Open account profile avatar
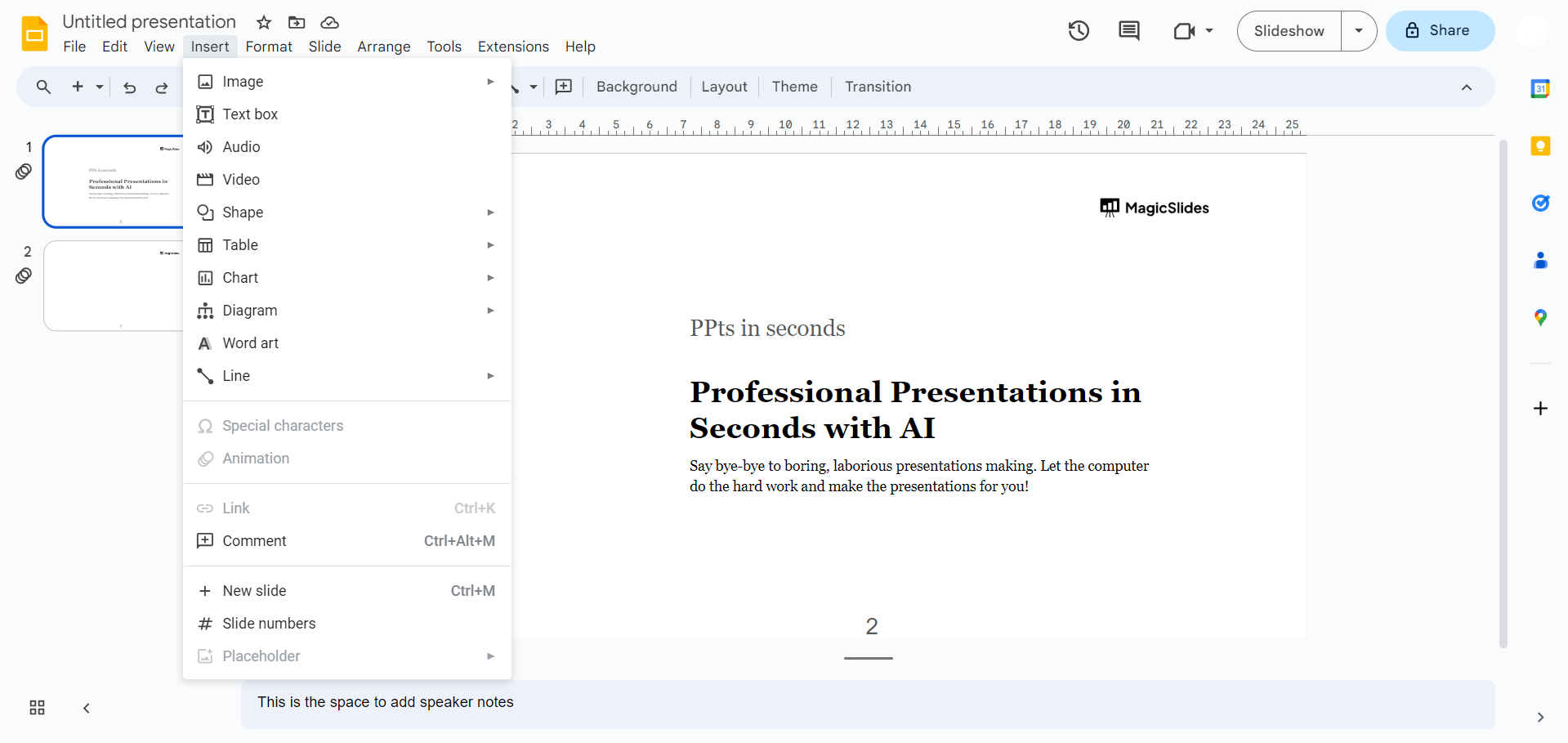Image resolution: width=1568 pixels, height=743 pixels. (x=1531, y=31)
